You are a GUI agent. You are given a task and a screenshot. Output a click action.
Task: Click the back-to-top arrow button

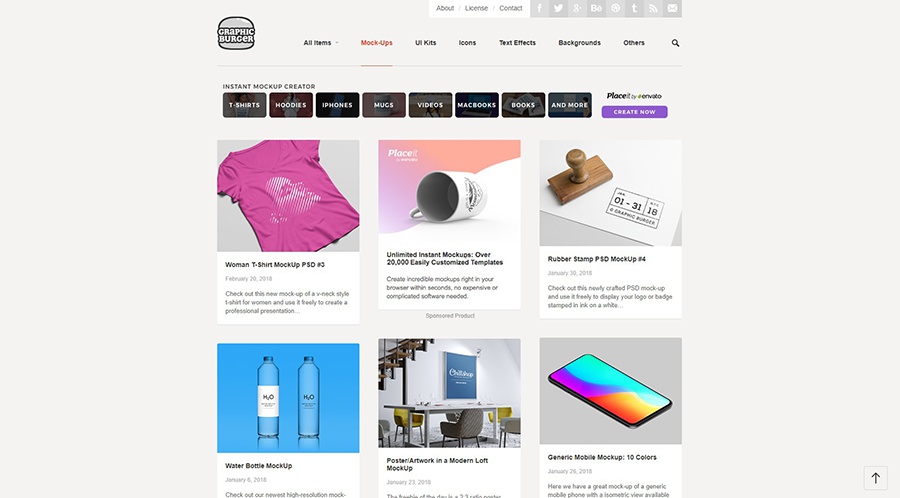[x=876, y=478]
